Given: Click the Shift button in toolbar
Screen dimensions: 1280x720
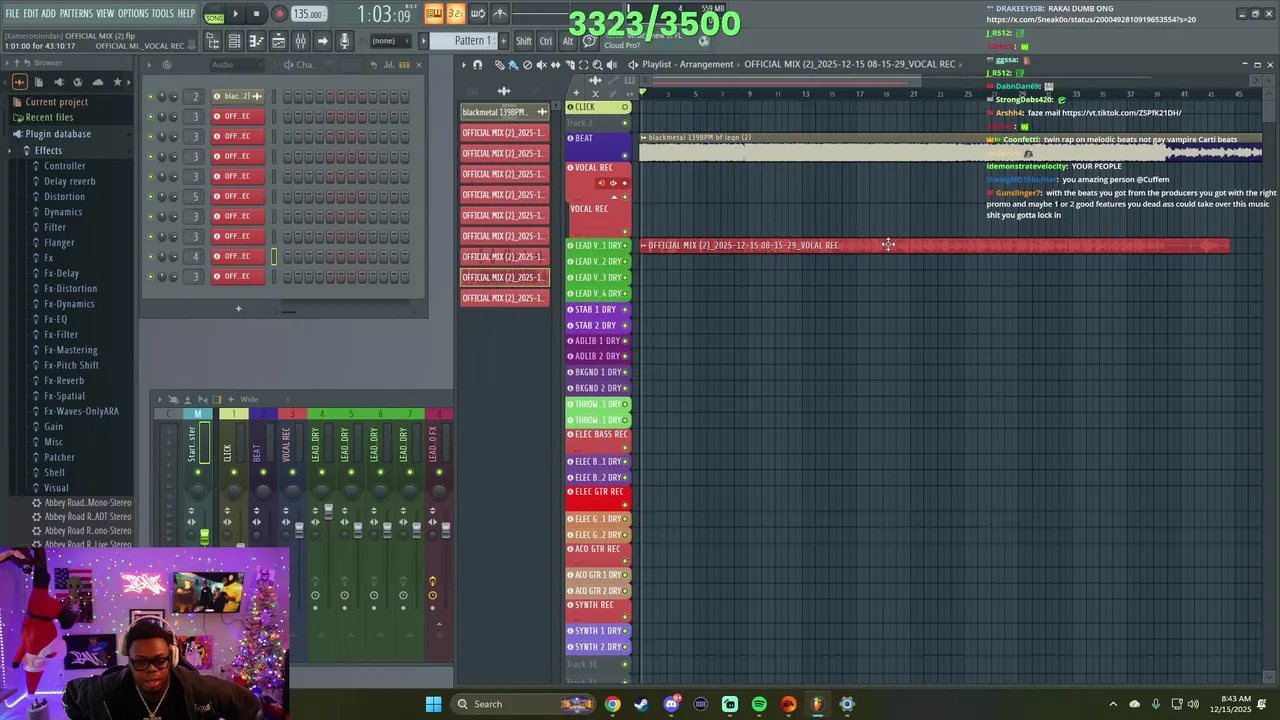Looking at the screenshot, I should 524,41.
